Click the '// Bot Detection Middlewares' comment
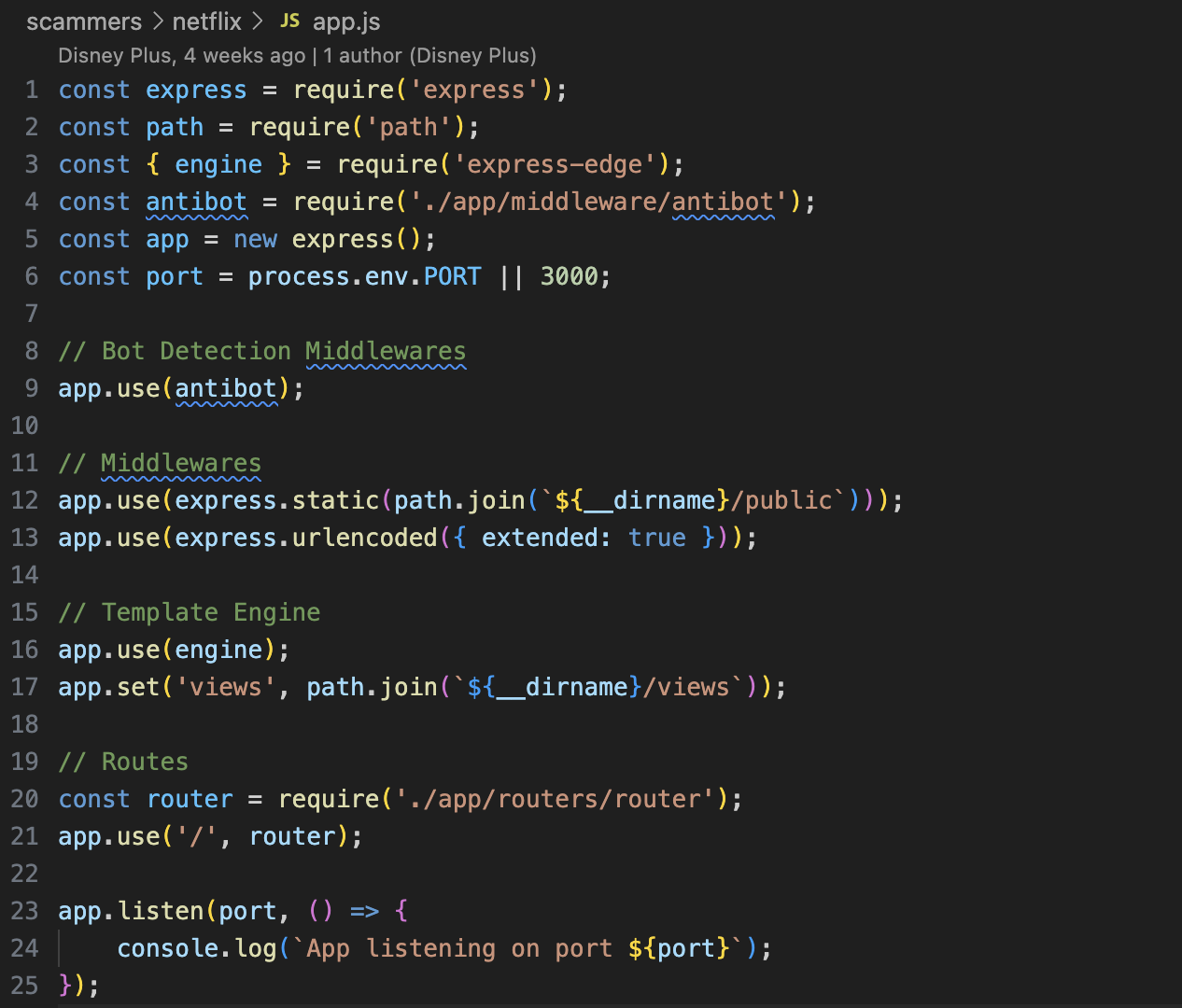The width and height of the screenshot is (1182, 1008). [x=261, y=351]
